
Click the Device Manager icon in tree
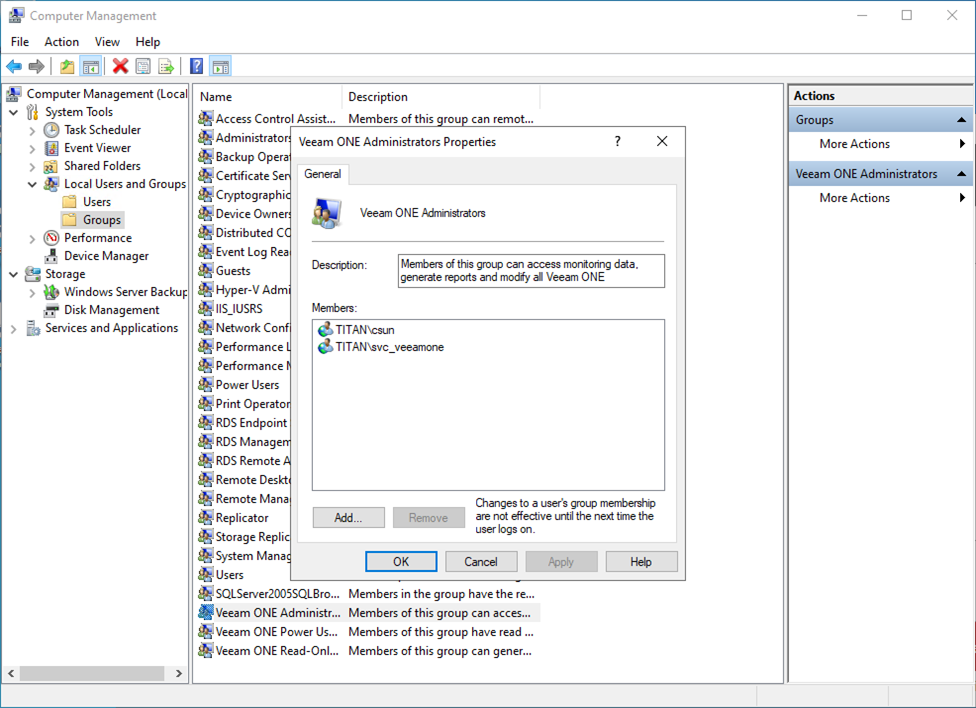tap(52, 256)
